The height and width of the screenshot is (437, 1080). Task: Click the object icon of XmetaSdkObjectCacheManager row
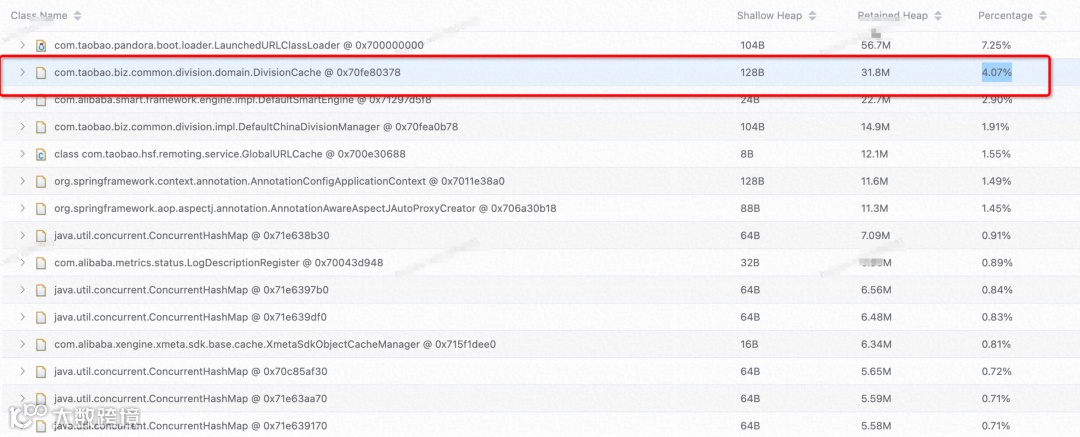tap(41, 344)
